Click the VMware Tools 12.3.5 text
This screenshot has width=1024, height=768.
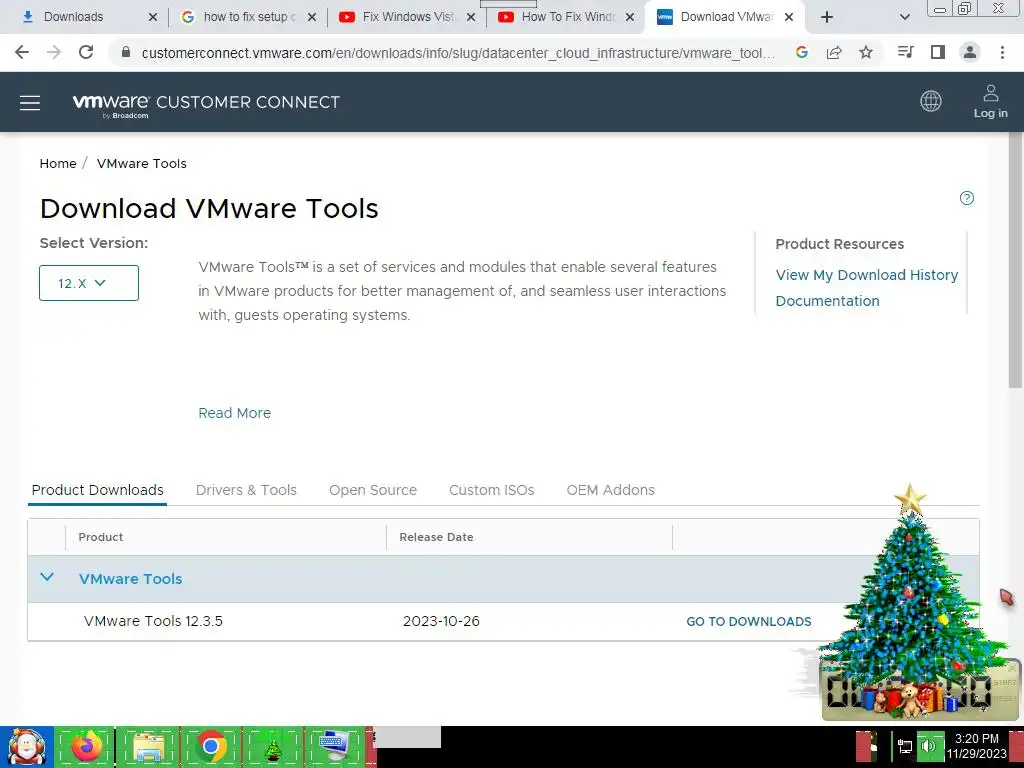pos(153,621)
